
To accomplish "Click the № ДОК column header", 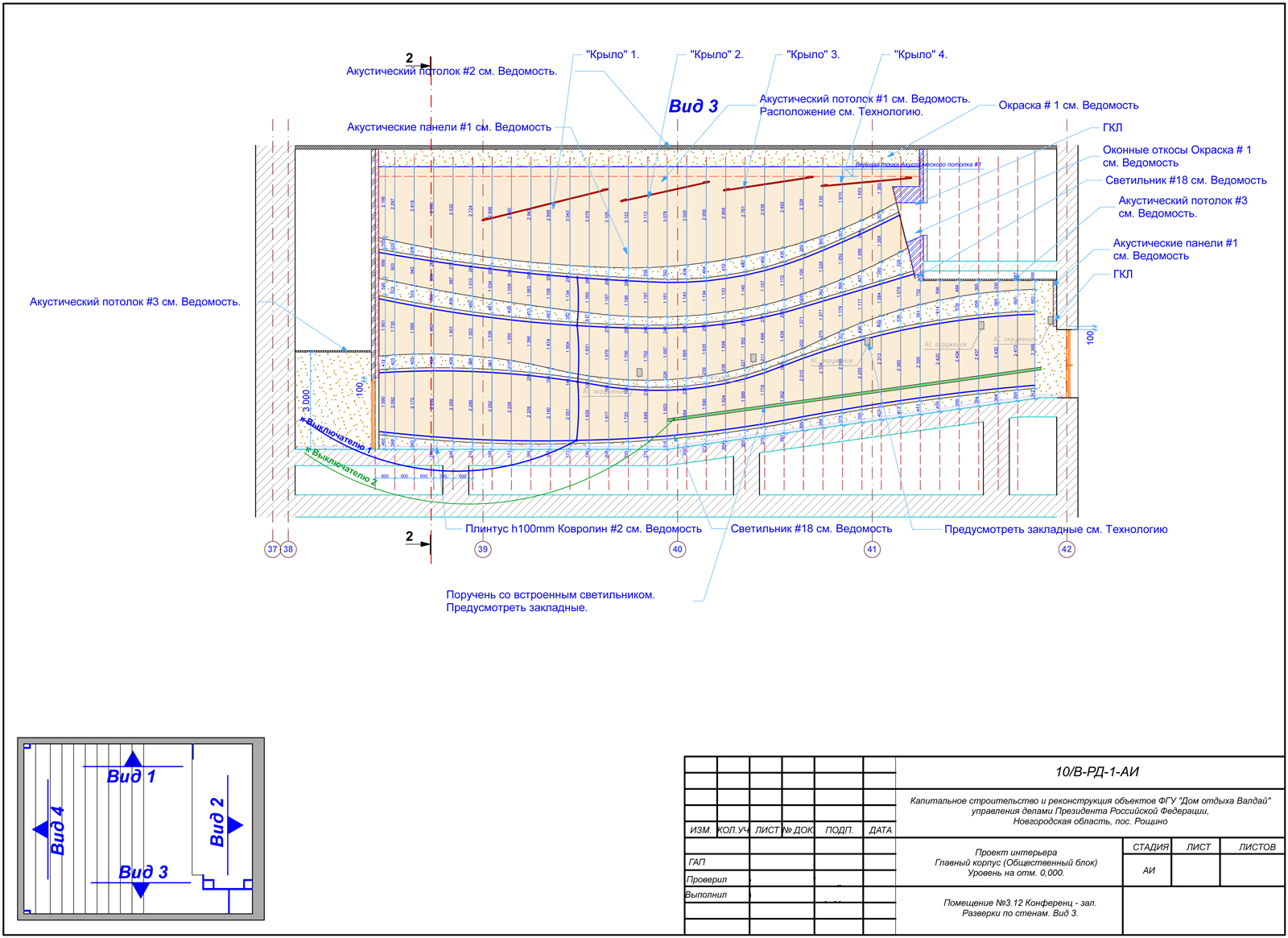I will pos(798,830).
